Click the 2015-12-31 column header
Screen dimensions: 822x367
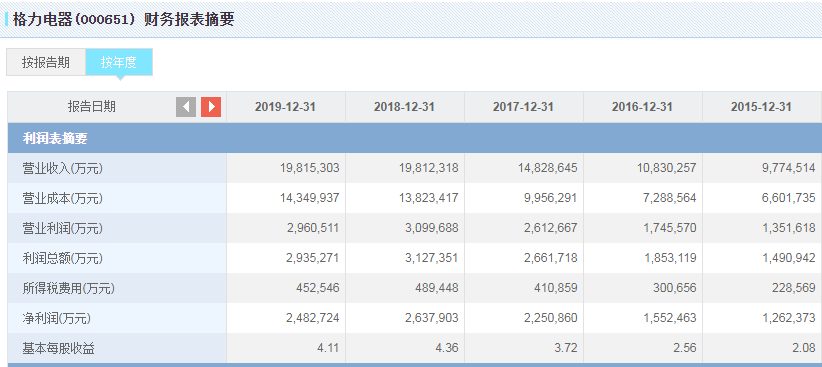761,107
